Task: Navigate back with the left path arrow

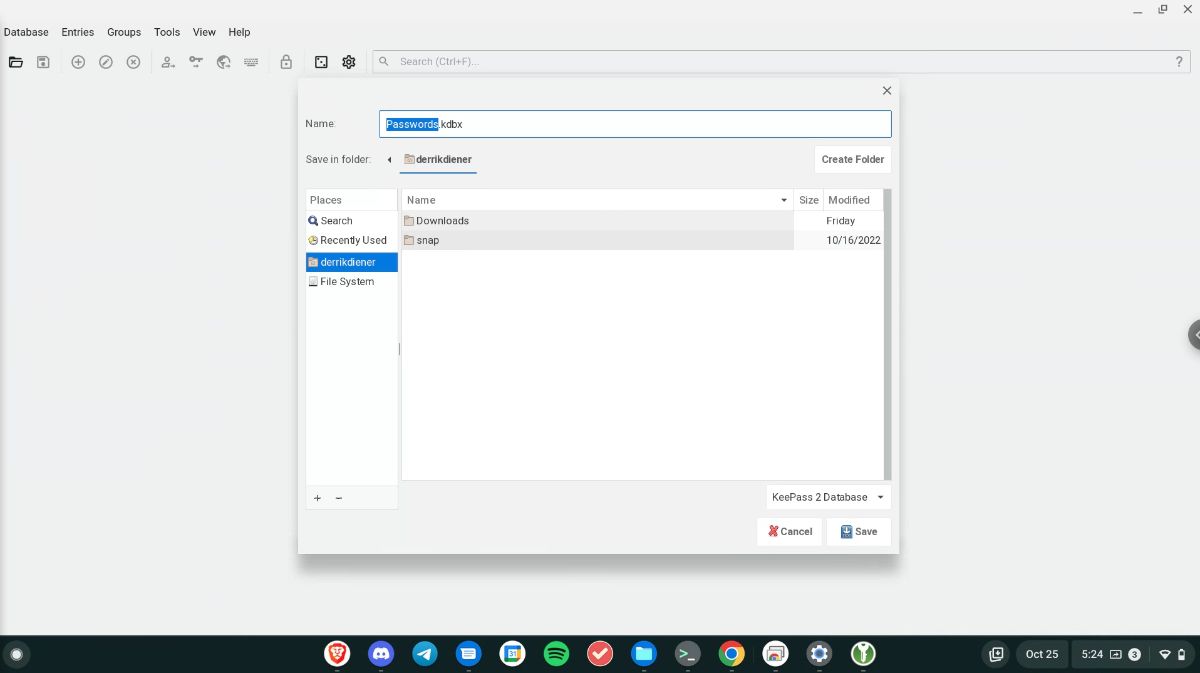Action: pyautogui.click(x=389, y=159)
